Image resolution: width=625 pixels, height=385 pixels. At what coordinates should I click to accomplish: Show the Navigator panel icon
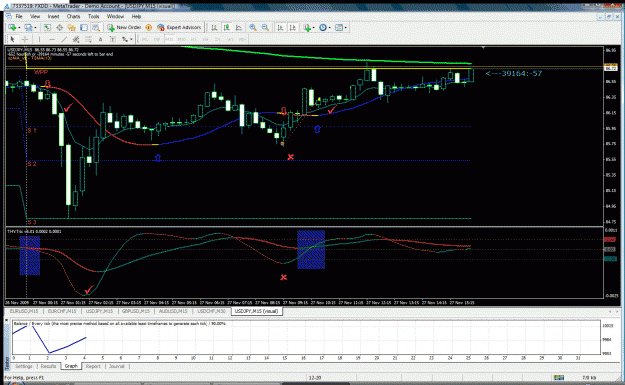71,27
